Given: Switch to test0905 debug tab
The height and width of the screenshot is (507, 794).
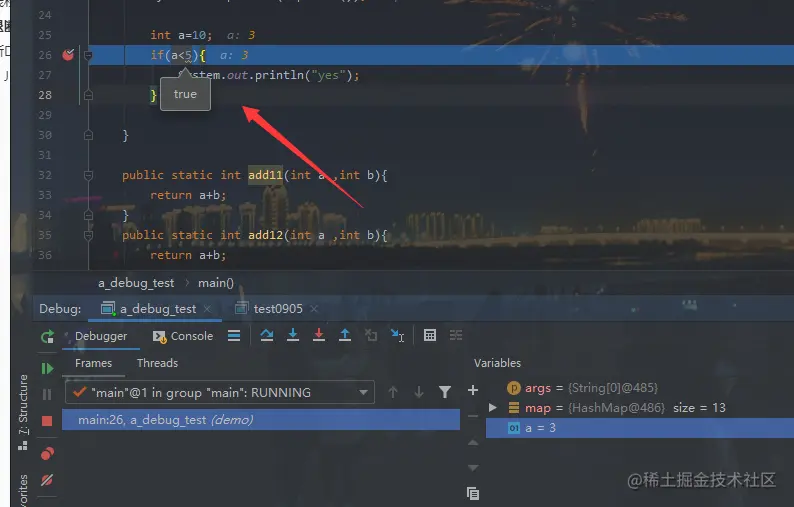Looking at the screenshot, I should click(x=278, y=308).
